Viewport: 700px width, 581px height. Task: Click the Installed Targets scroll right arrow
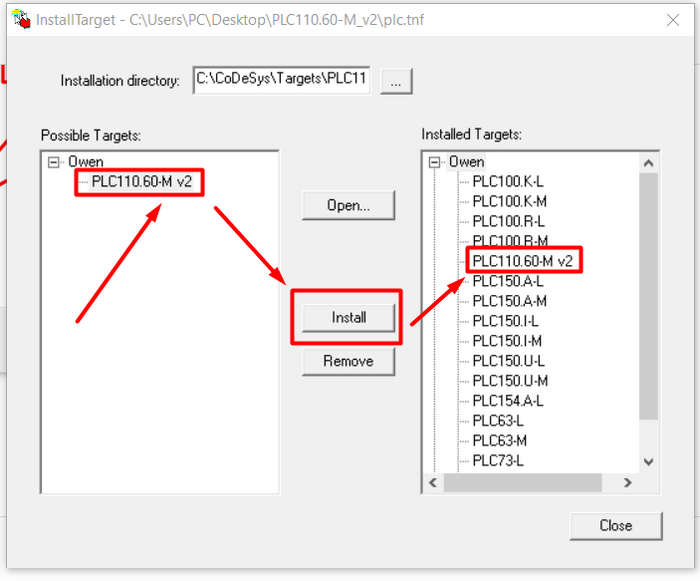click(628, 482)
